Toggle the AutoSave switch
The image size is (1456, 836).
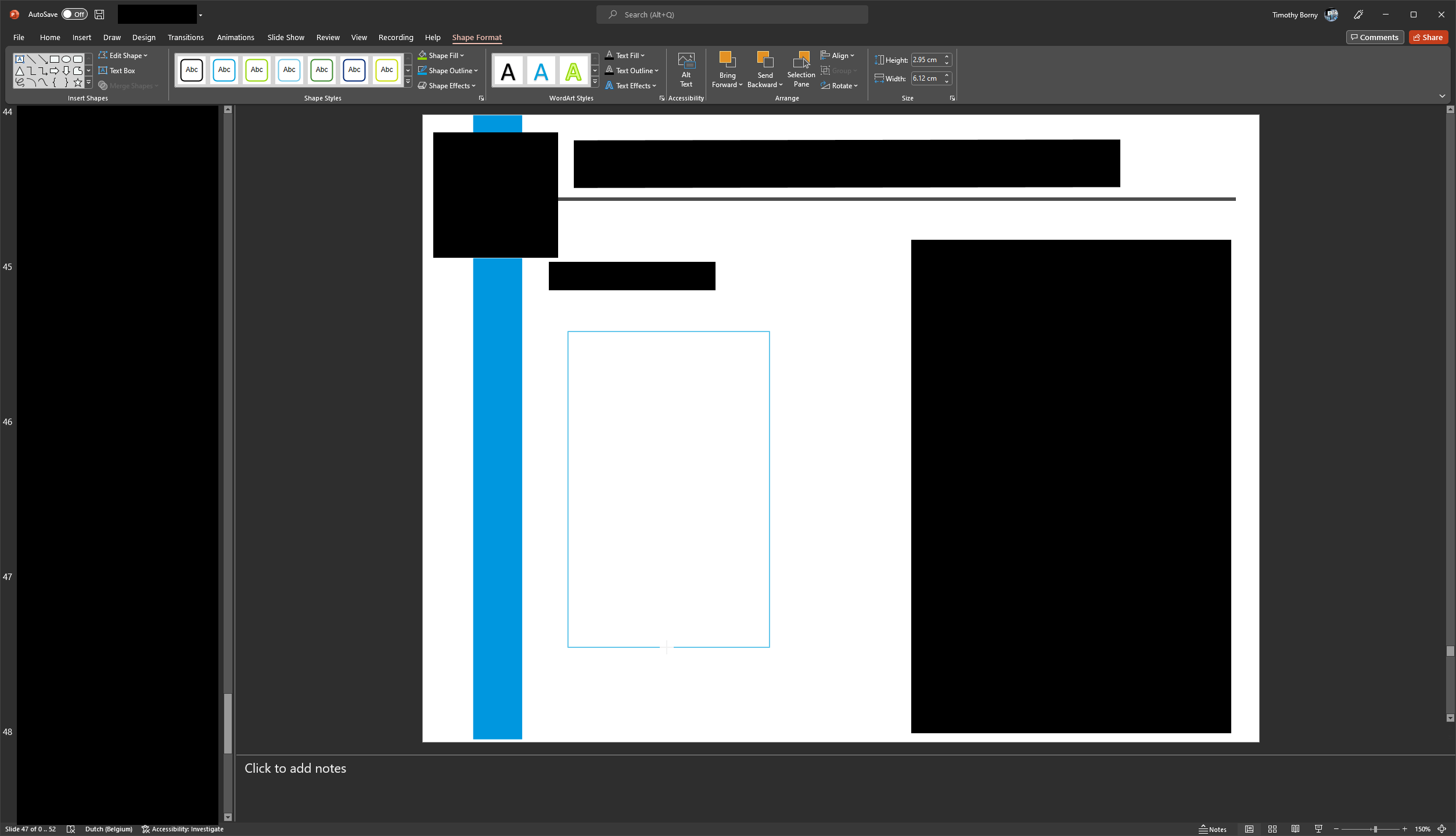pos(74,15)
